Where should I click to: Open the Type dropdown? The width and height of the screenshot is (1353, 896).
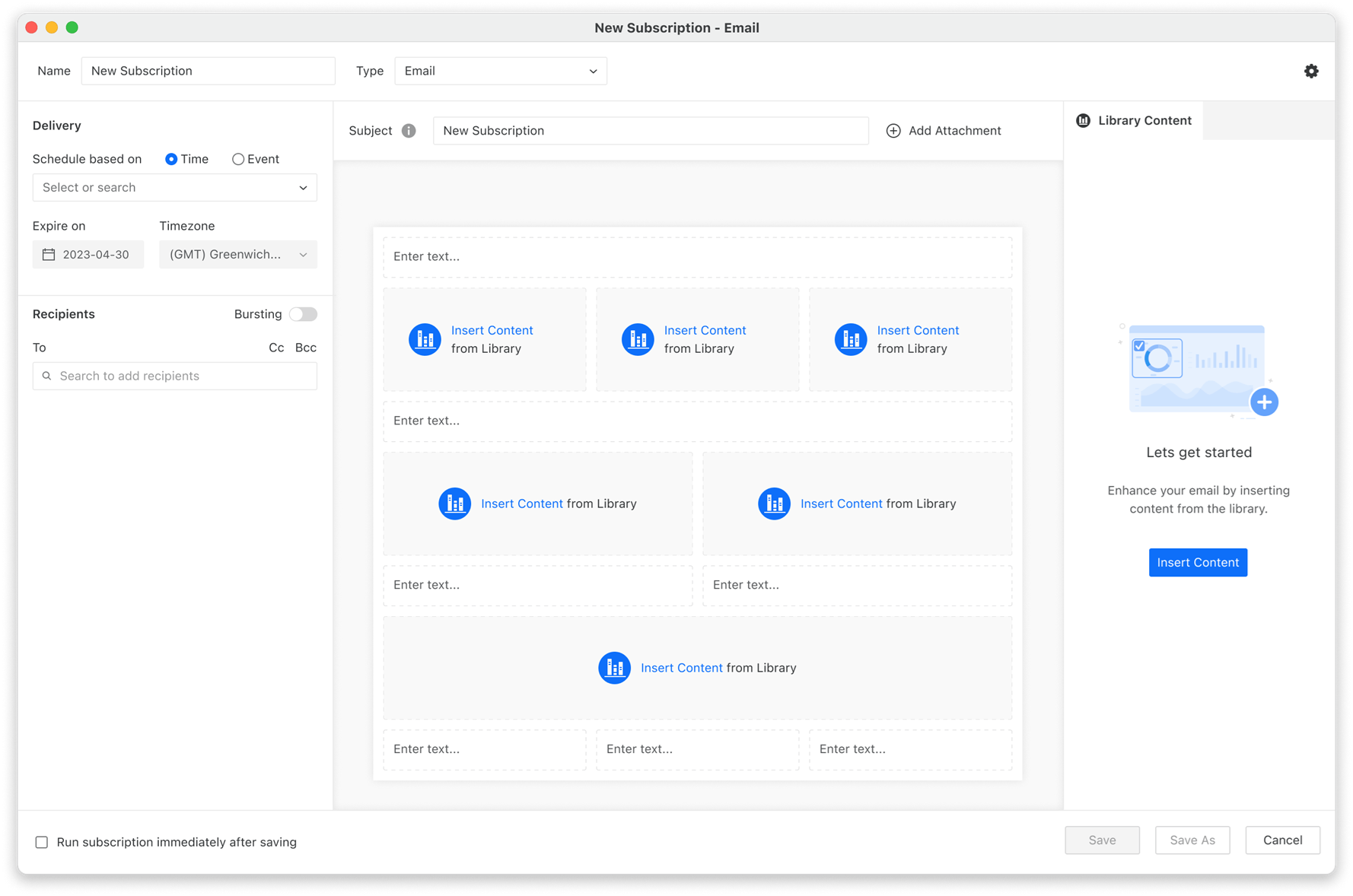point(500,71)
